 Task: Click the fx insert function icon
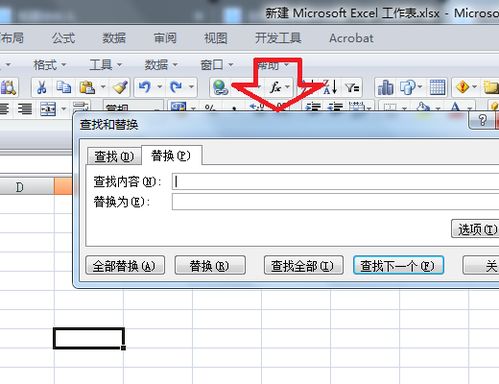click(x=276, y=88)
